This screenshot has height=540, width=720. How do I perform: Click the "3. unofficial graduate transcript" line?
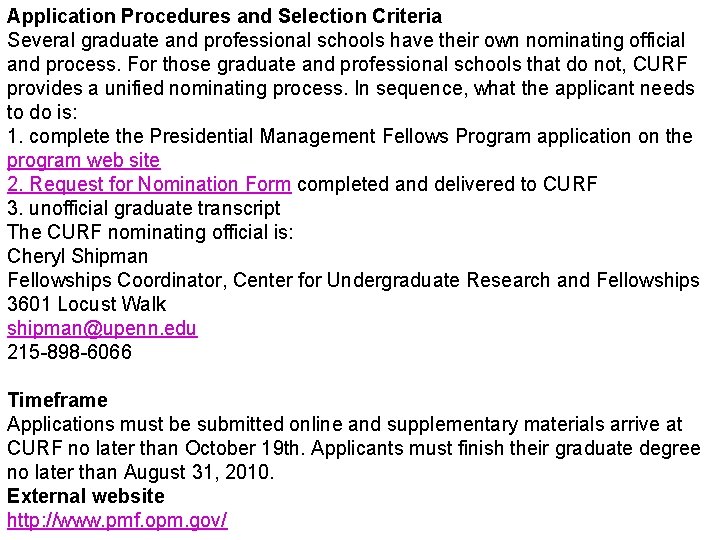click(x=144, y=208)
